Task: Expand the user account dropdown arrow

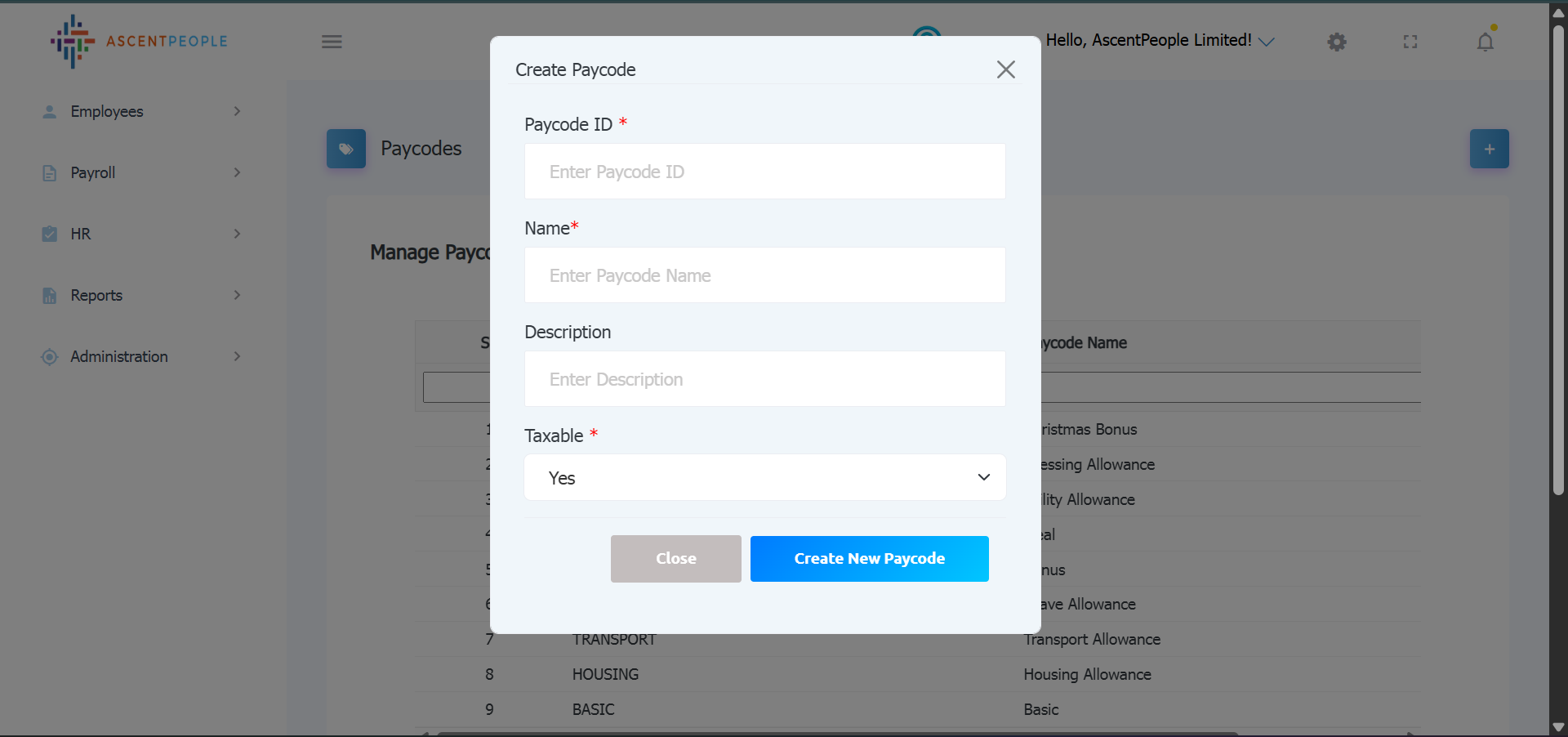Action: pyautogui.click(x=1267, y=42)
